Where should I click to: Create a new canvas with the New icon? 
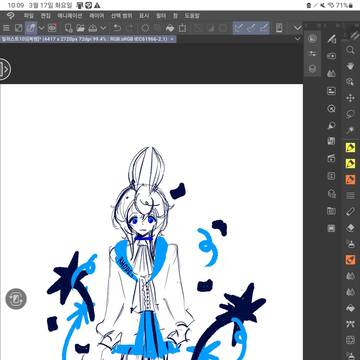(69, 28)
